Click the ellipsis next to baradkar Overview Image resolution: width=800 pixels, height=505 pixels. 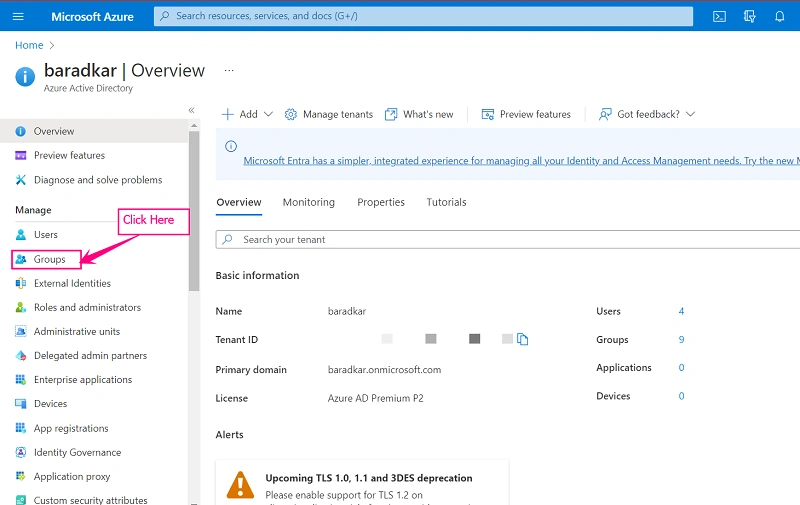pyautogui.click(x=229, y=70)
